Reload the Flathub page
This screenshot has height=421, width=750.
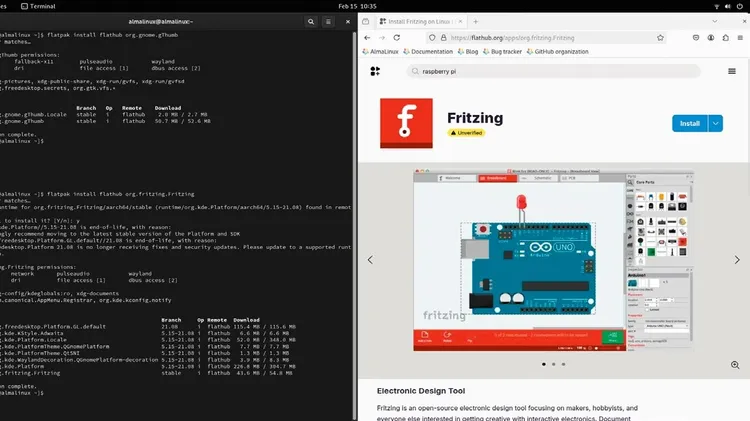397,38
